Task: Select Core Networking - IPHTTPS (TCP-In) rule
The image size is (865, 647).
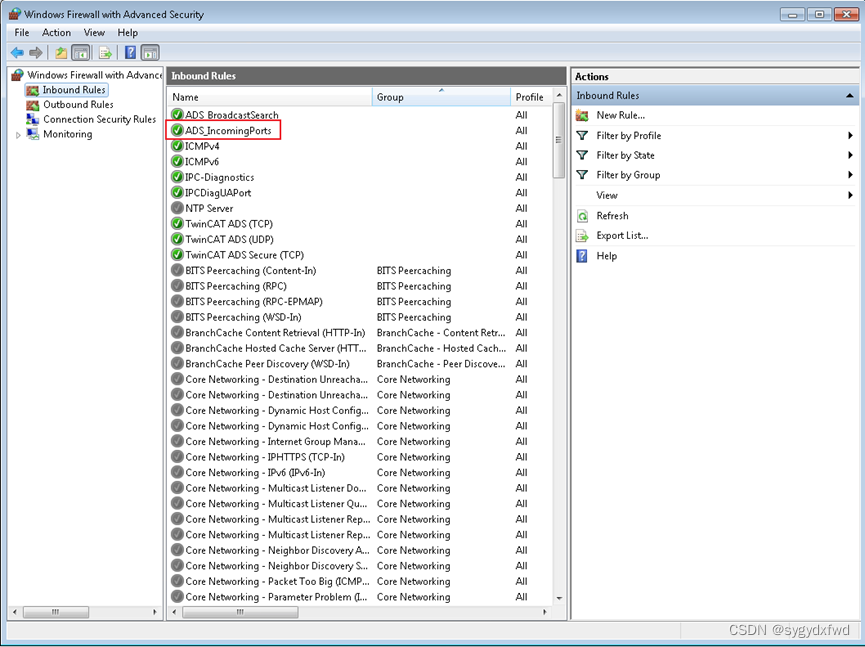Action: 265,457
